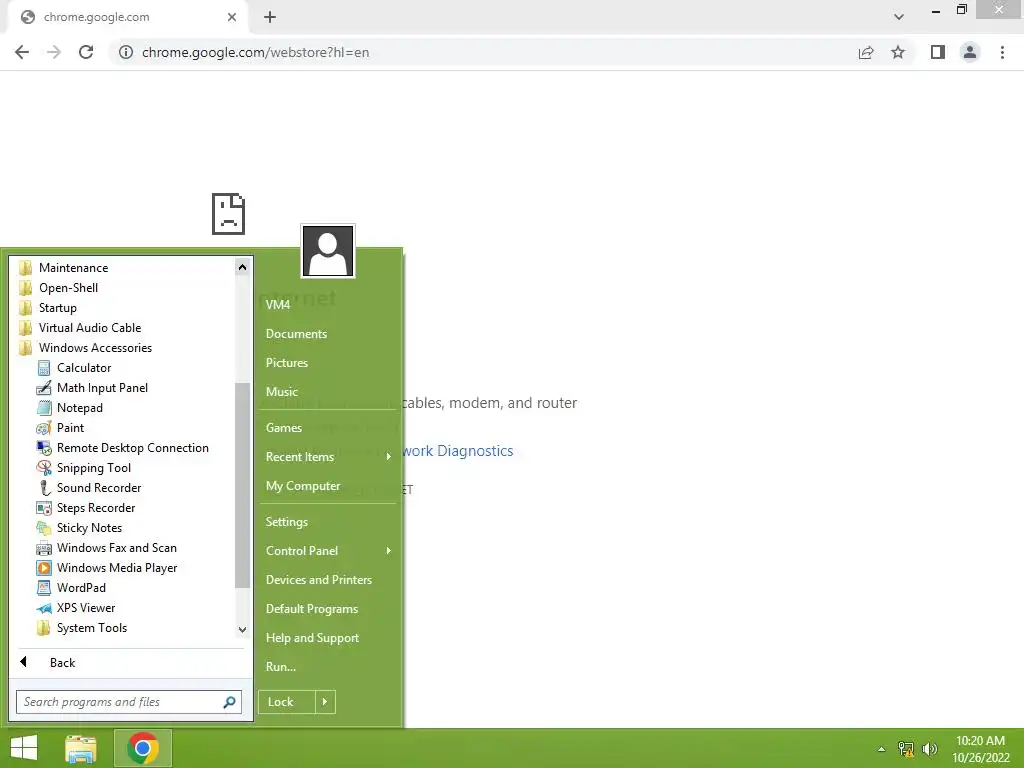
Task: Open the shutdown options arrow beside Lock
Action: click(325, 702)
